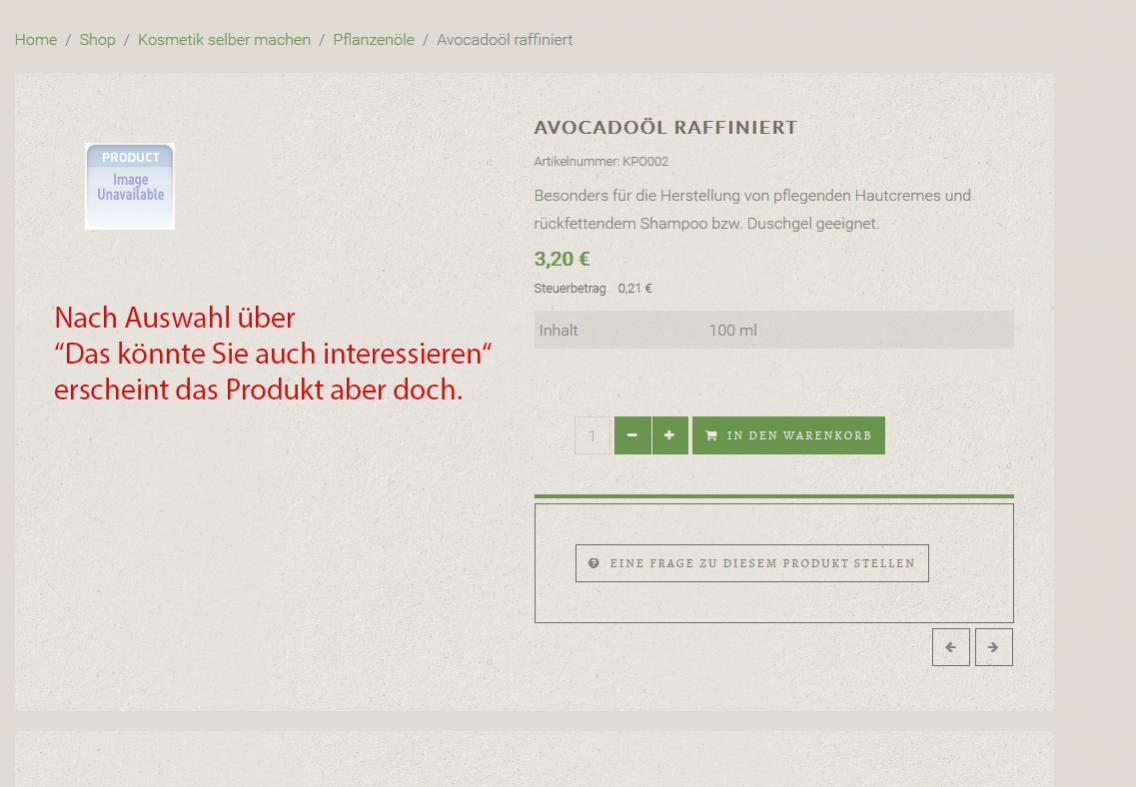Select Avocadoöl raffiniert in the breadcrumb

[x=504, y=40]
